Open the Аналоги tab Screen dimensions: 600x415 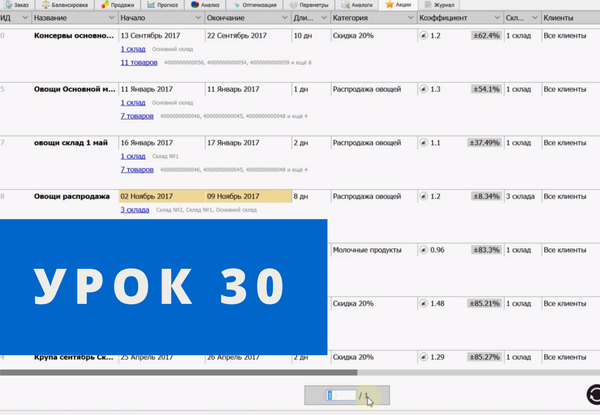point(357,5)
